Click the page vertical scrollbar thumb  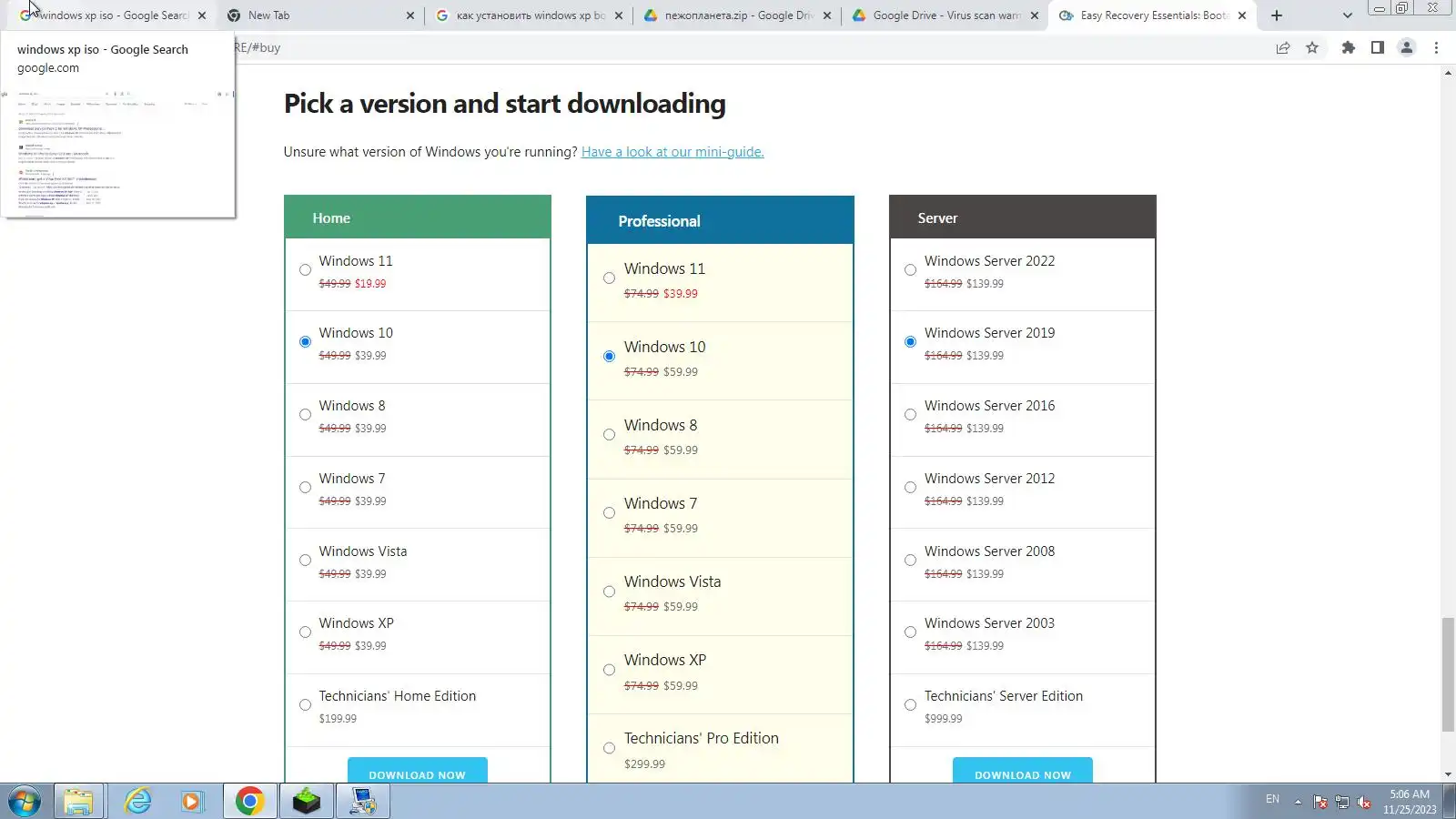1448,674
